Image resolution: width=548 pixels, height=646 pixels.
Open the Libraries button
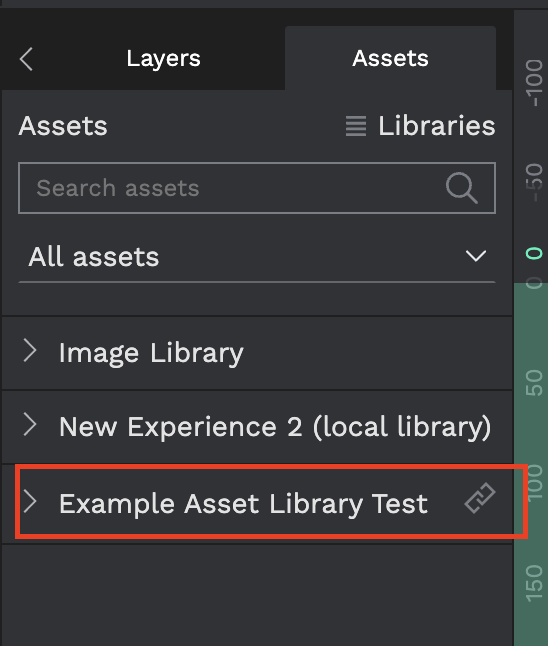click(x=420, y=126)
